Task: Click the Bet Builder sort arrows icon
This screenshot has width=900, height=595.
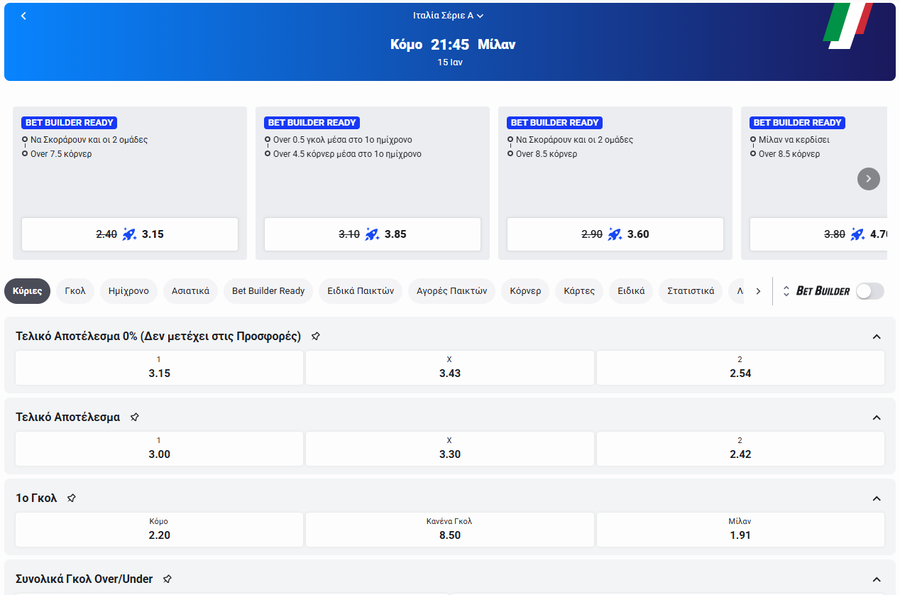Action: point(786,291)
